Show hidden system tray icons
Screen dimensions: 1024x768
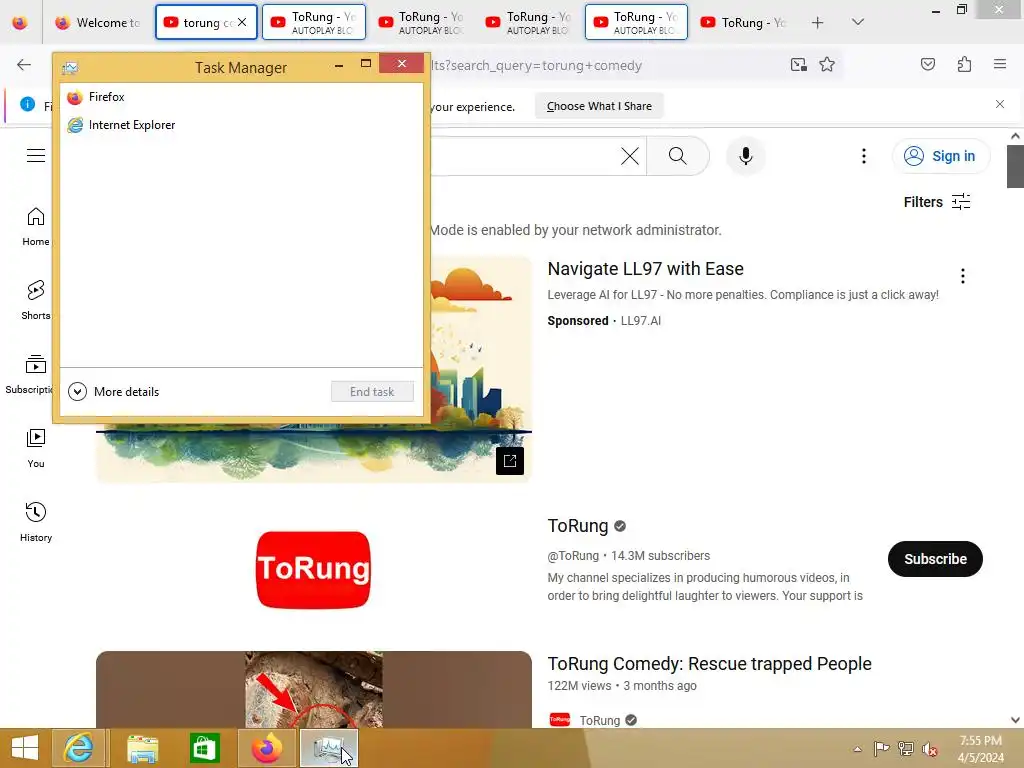(x=857, y=749)
